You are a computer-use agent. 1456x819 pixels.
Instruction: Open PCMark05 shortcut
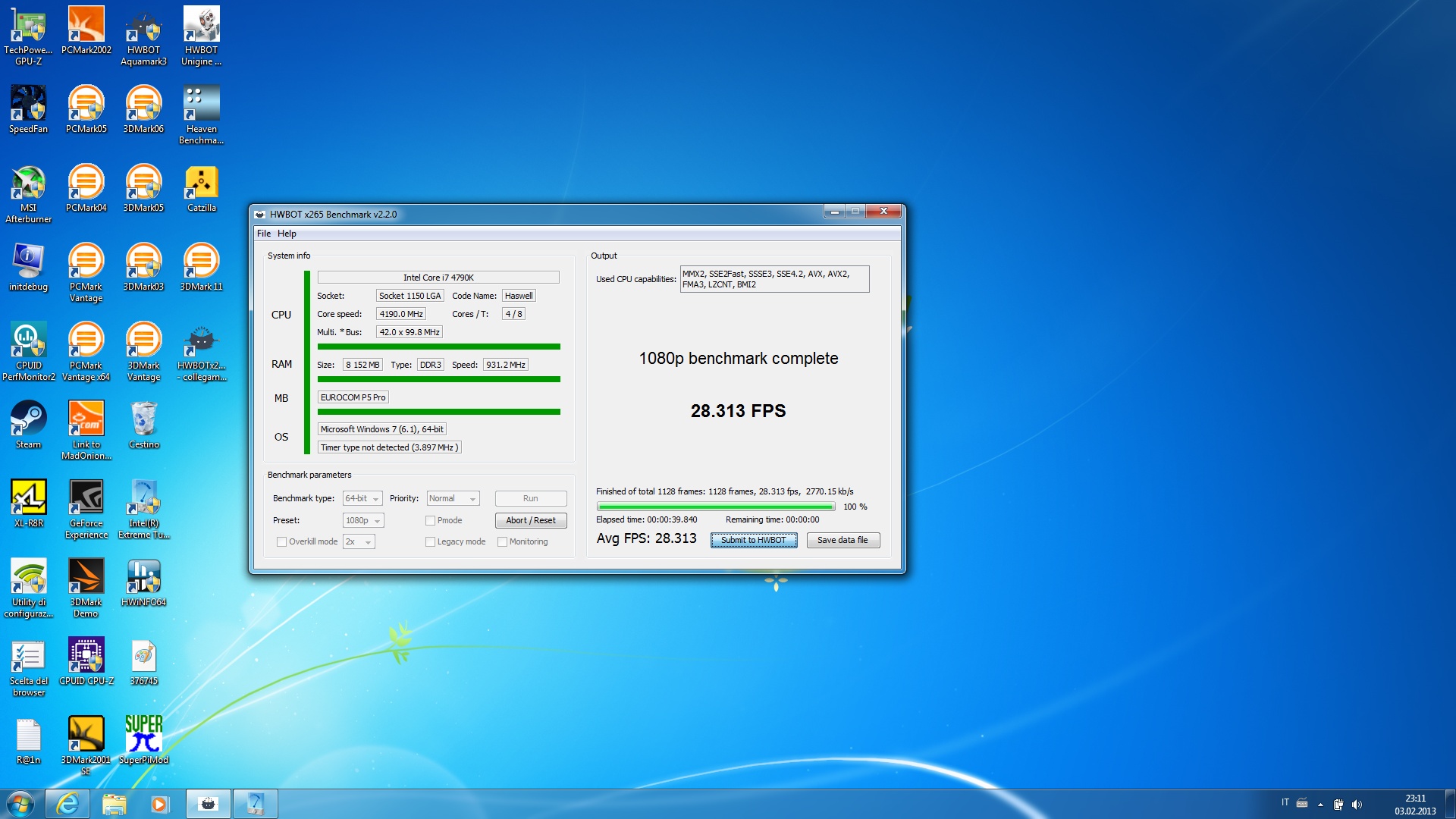[x=86, y=109]
